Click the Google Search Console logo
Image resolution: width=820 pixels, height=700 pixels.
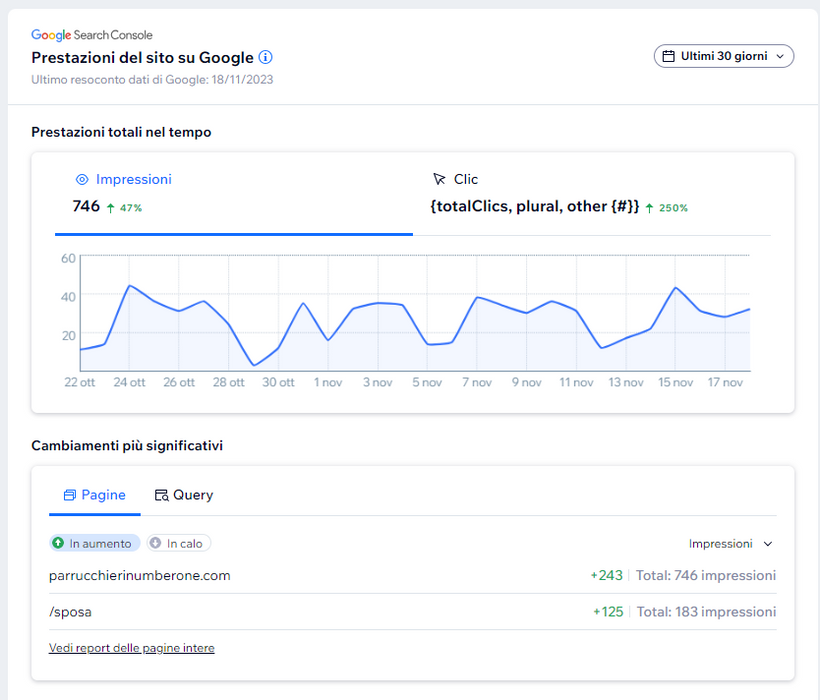(92, 35)
